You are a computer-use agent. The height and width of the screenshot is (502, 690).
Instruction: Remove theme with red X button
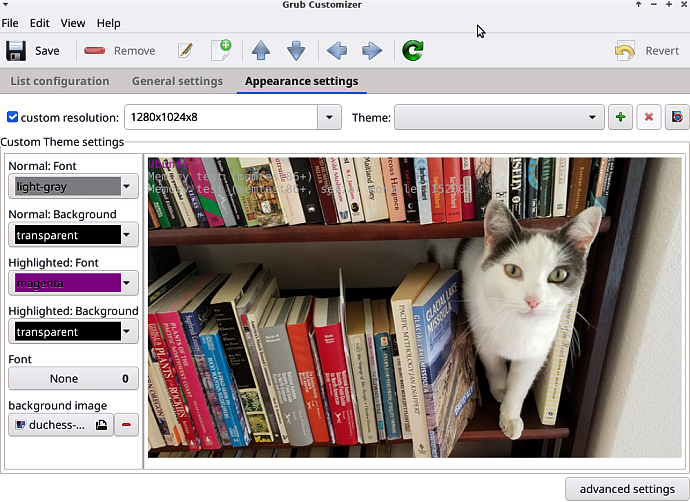click(x=649, y=117)
